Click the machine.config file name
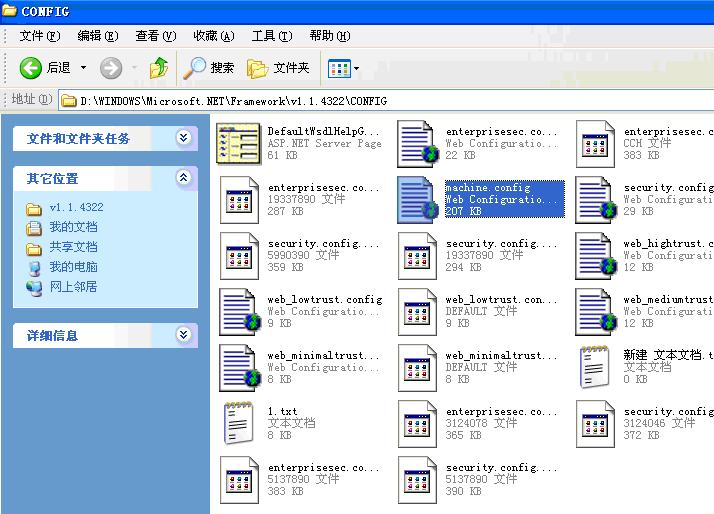 (x=488, y=187)
